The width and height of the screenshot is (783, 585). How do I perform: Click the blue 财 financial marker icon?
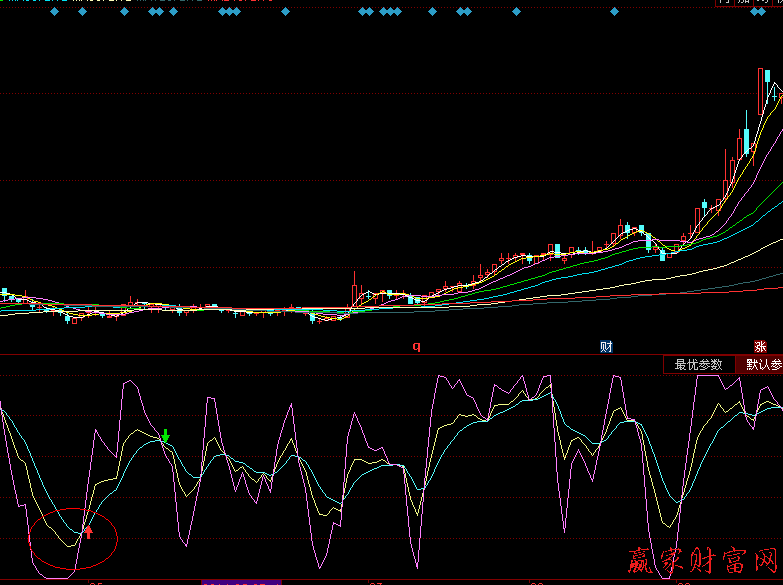(x=606, y=346)
